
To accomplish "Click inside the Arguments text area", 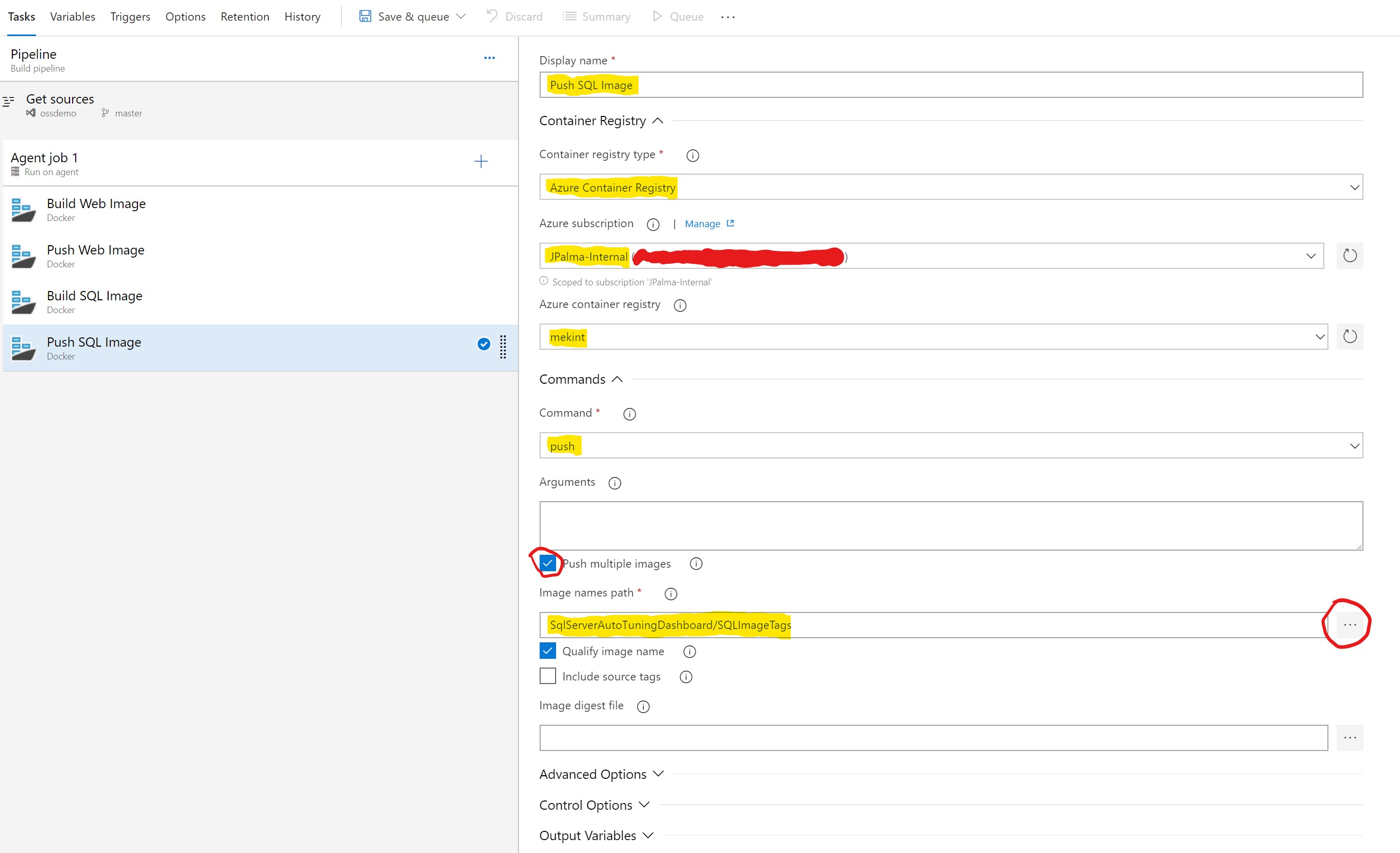I will tap(950, 525).
